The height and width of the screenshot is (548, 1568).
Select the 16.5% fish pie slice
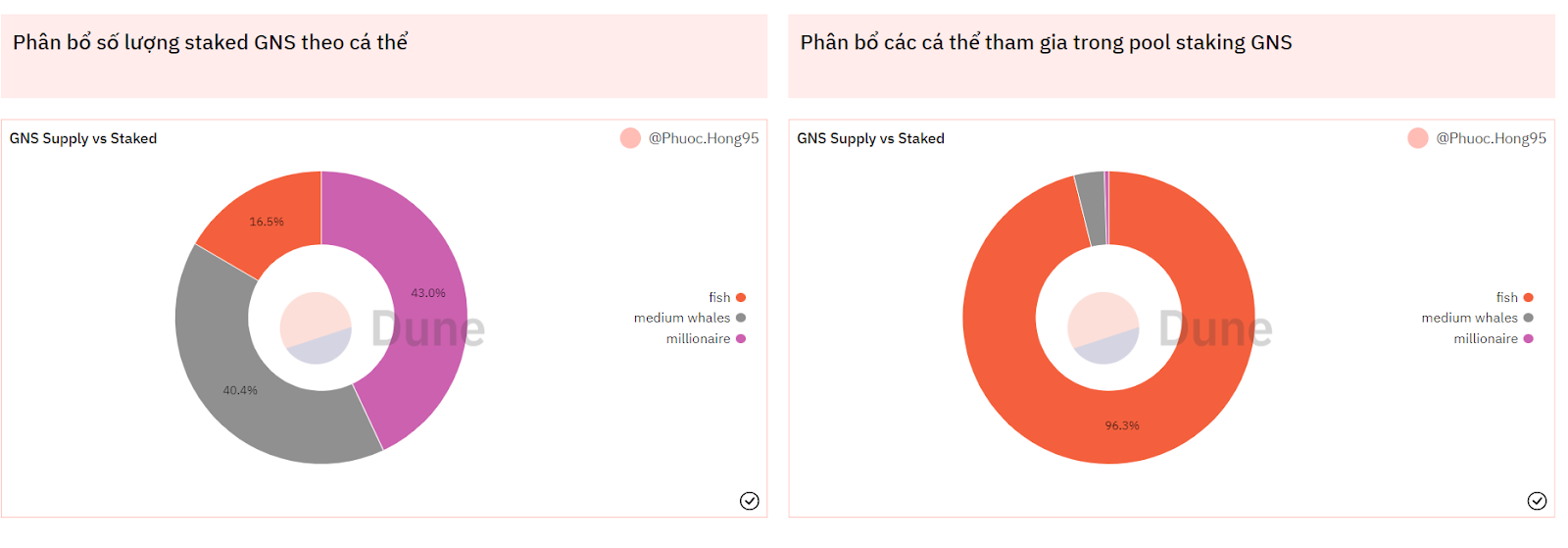pos(267,221)
